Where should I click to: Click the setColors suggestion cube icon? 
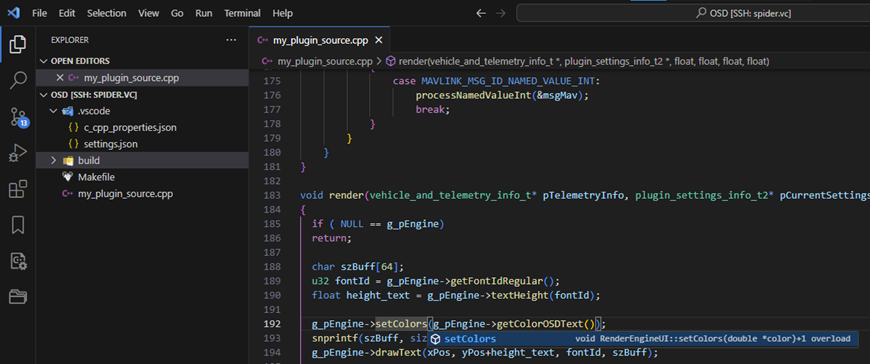pyautogui.click(x=436, y=339)
